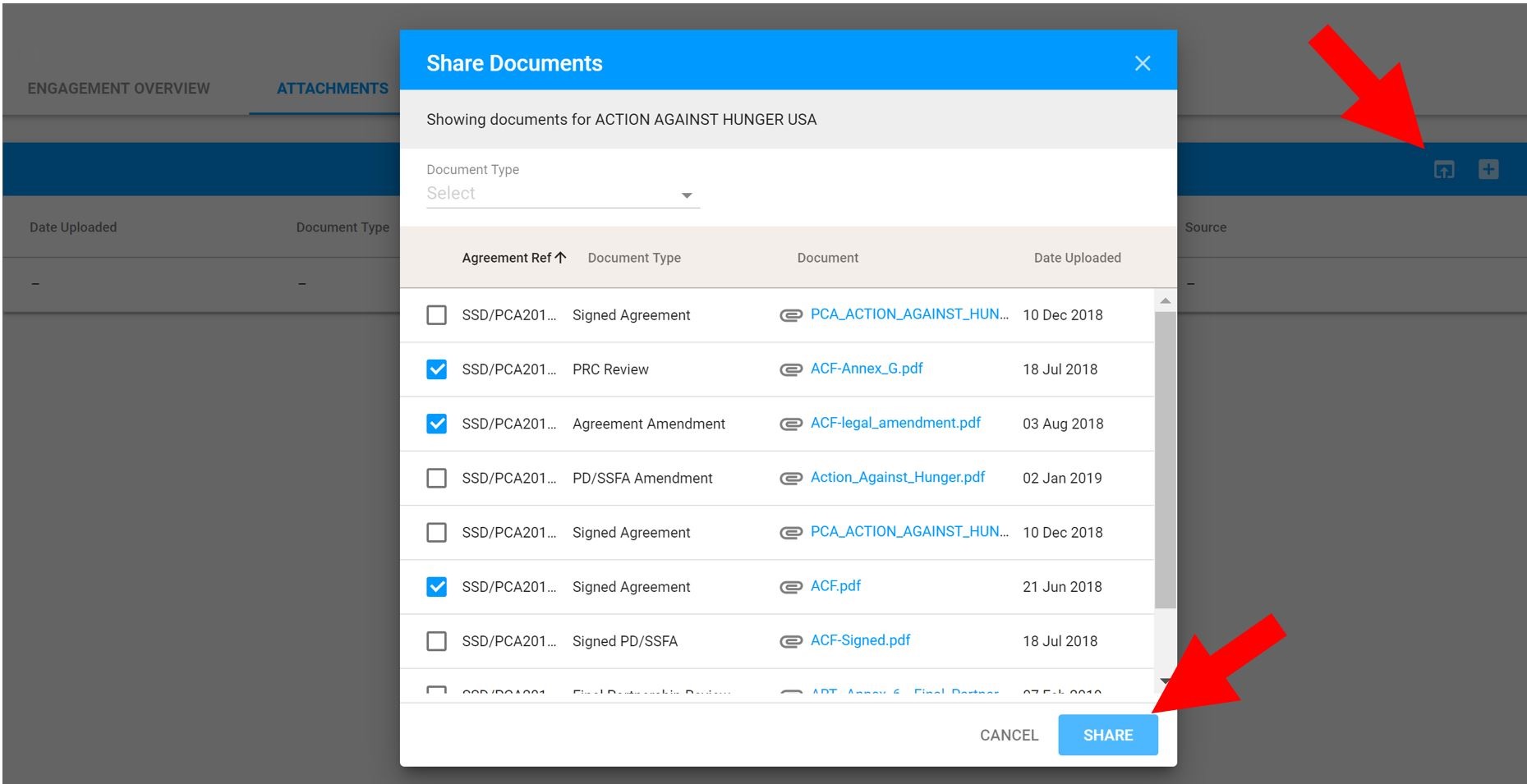
Task: Click the add attachment plus icon
Action: pyautogui.click(x=1490, y=168)
